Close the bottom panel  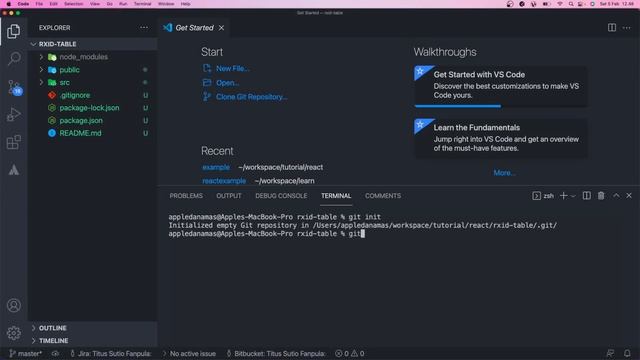629,196
